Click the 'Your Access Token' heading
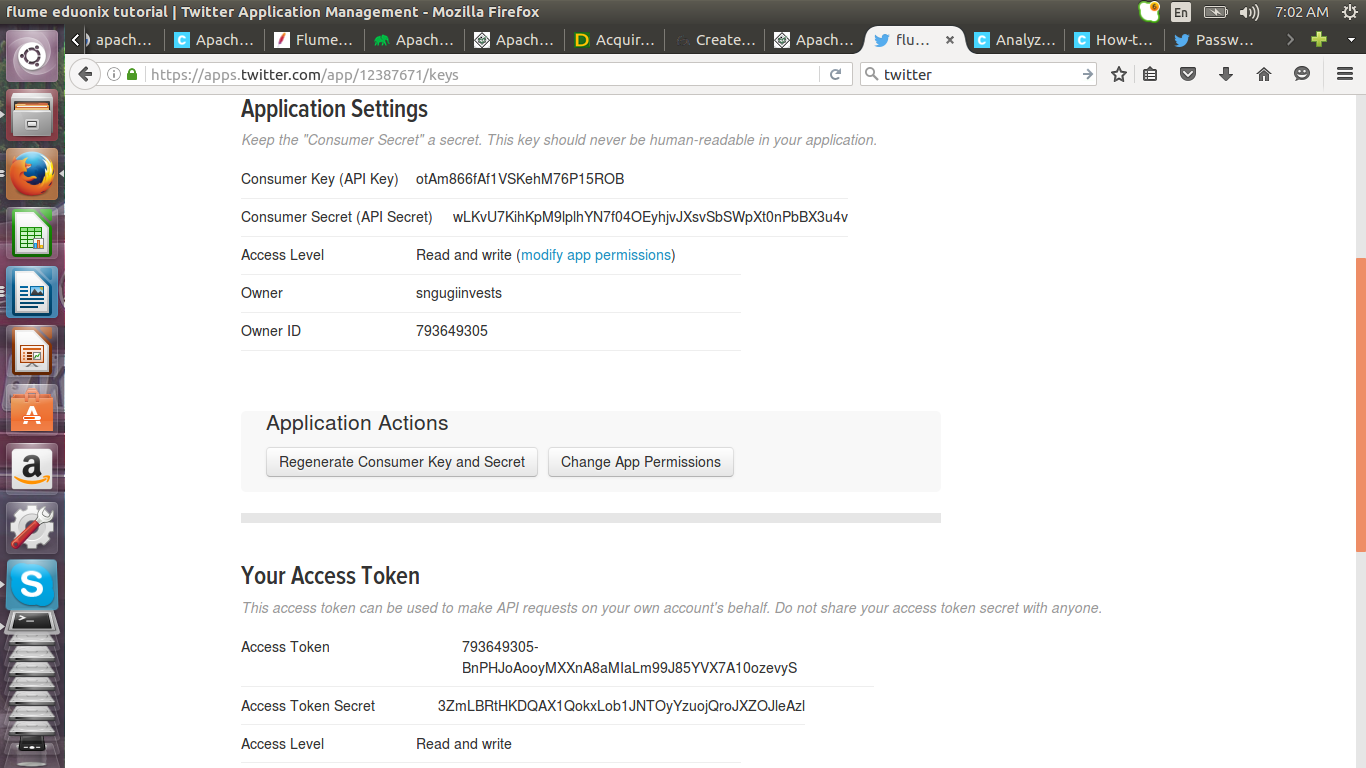The height and width of the screenshot is (768, 1366). 330,576
